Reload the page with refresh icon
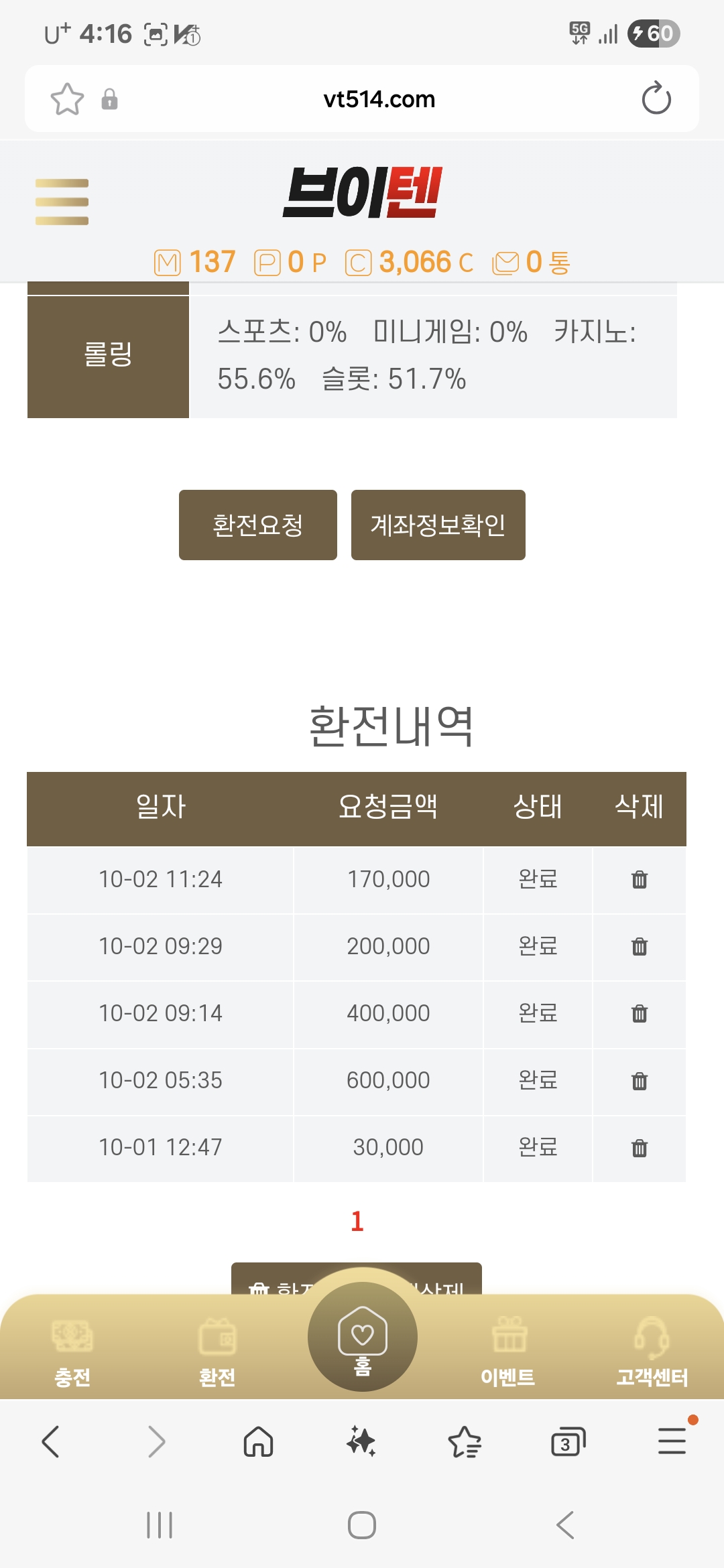The height and width of the screenshot is (1568, 724). click(x=656, y=99)
